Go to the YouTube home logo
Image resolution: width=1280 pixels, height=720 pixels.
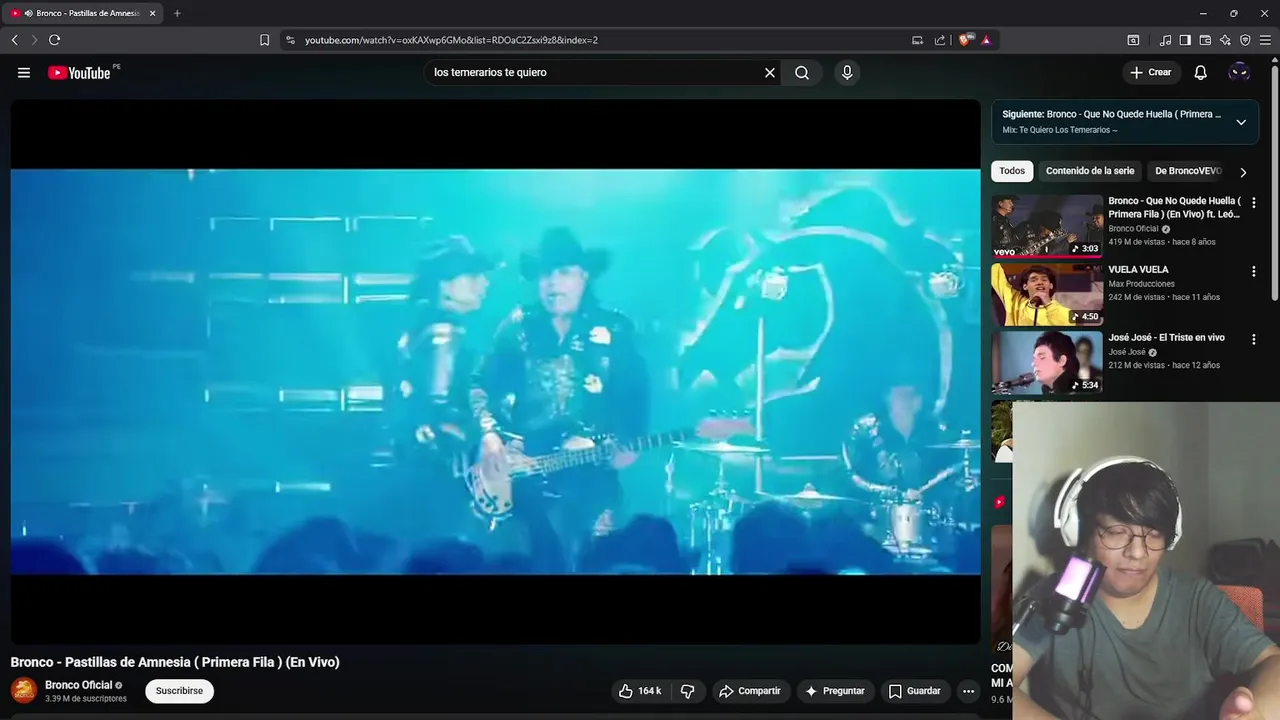pos(79,72)
